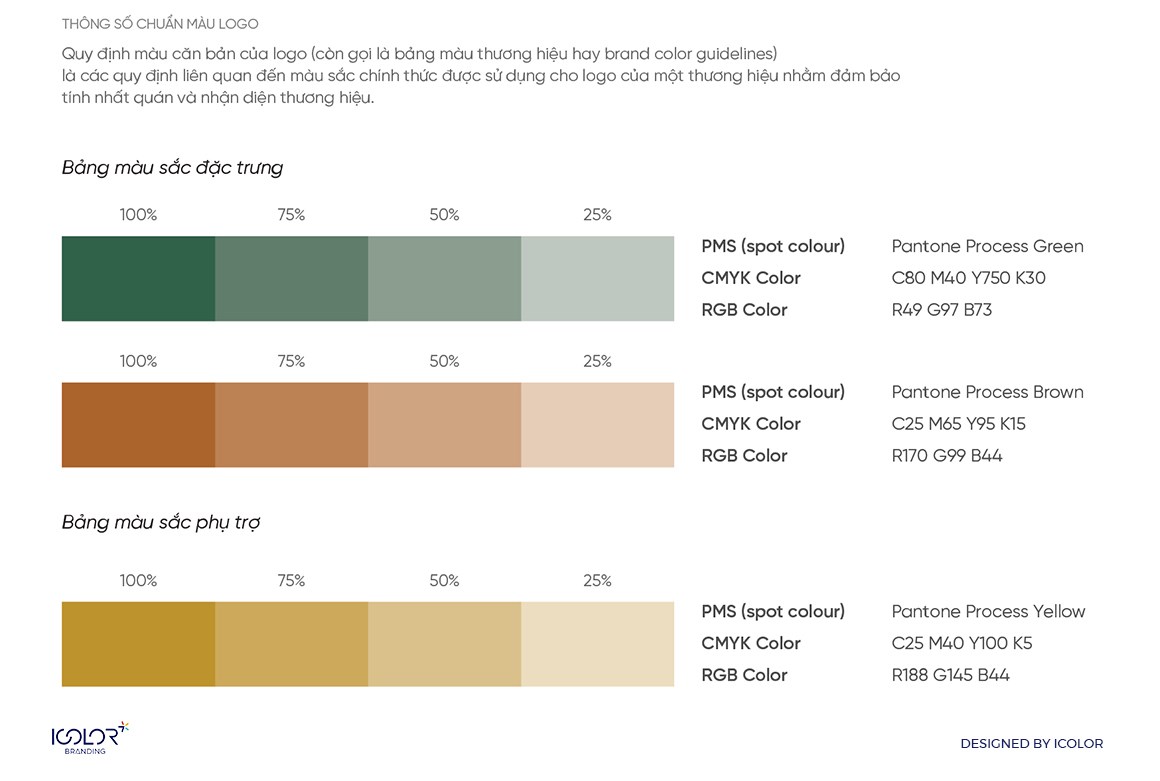Select the 25% light brown swatch

[597, 425]
